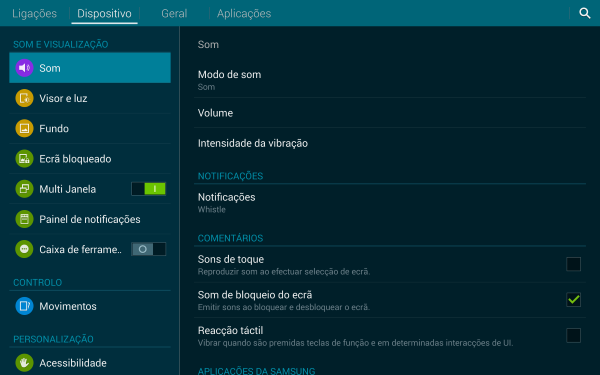Open Painel de notificações entry

(x=90, y=219)
